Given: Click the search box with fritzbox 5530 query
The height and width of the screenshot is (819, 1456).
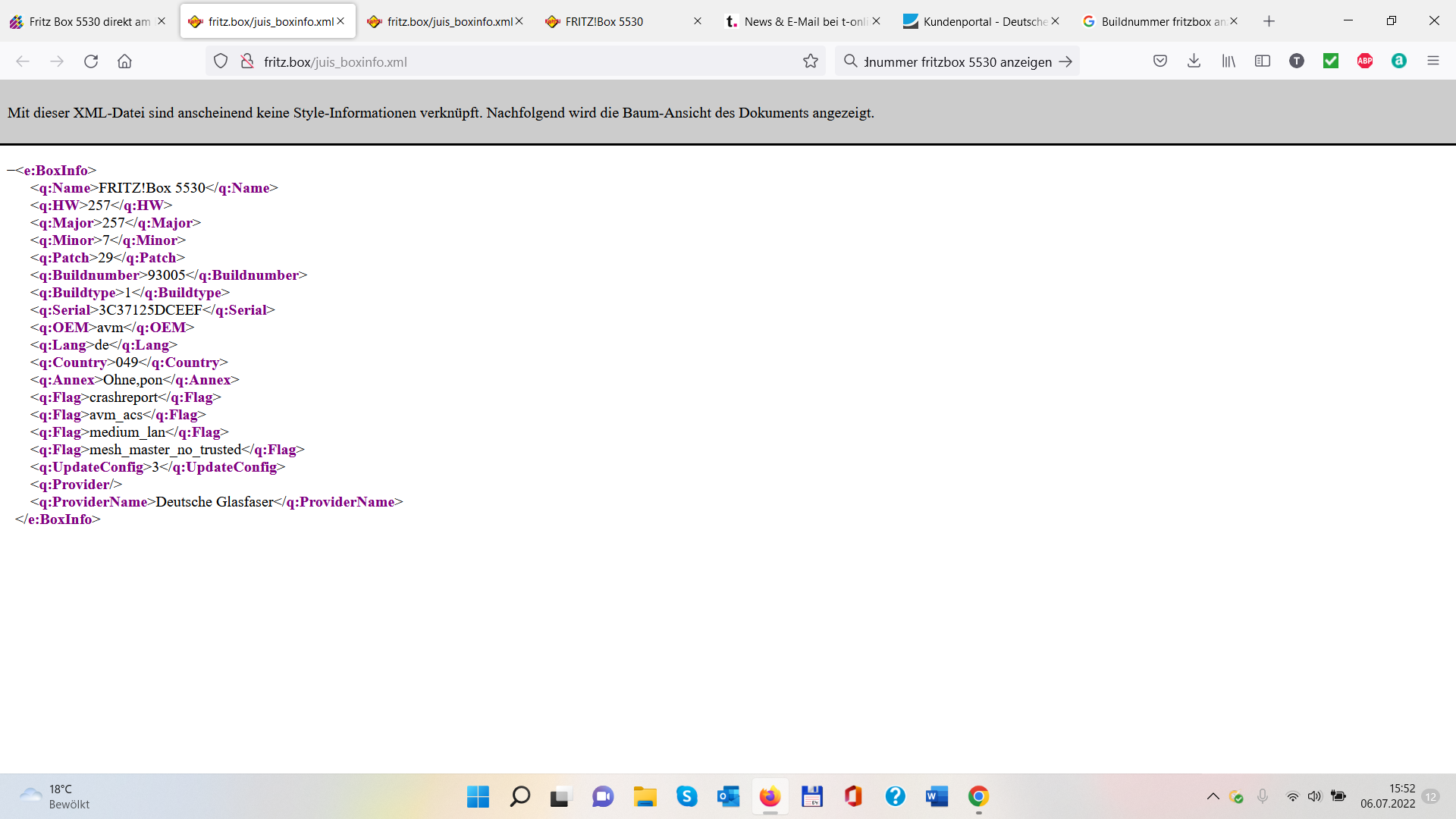Looking at the screenshot, I should (958, 62).
